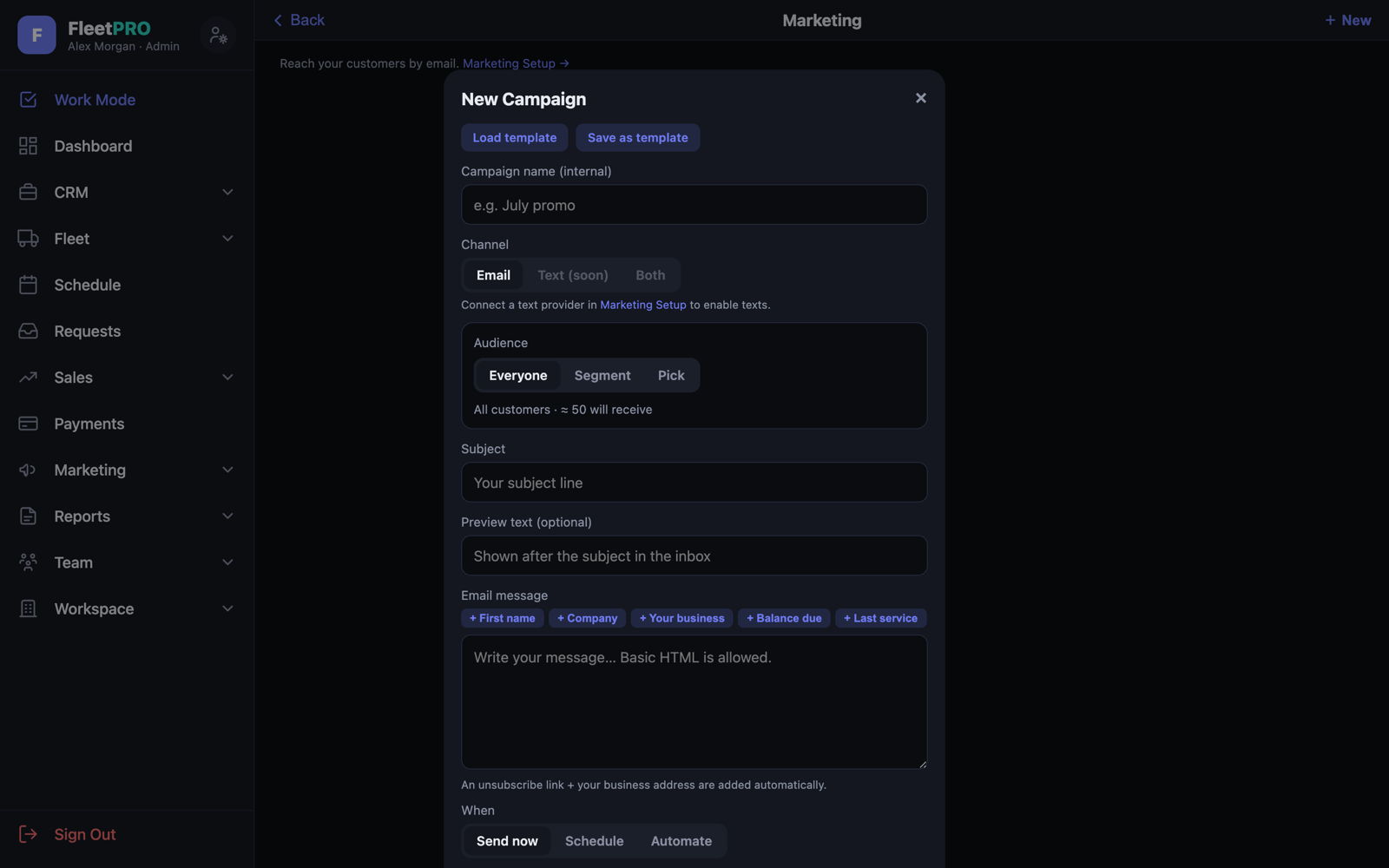Viewport: 1389px width, 868px height.
Task: Click the Sign Out door icon
Action: pyautogui.click(x=28, y=834)
